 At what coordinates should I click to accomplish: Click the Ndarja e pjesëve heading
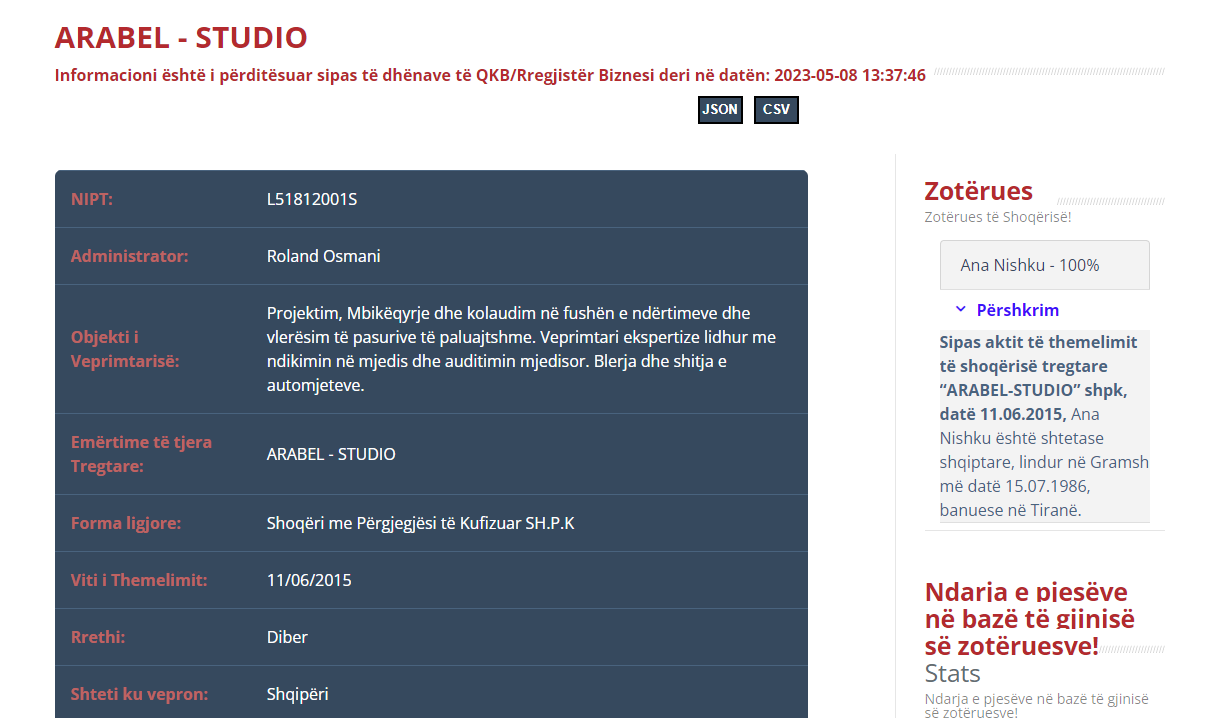click(x=1026, y=619)
